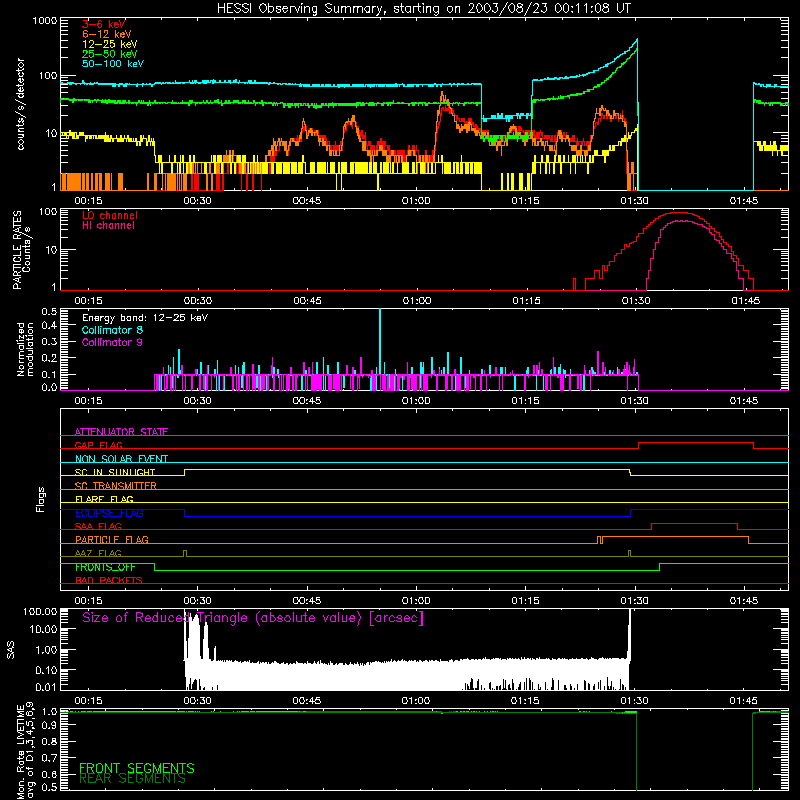This screenshot has height=800, width=800.
Task: Click the ECLIPSE FLAG label
Action: (109, 513)
